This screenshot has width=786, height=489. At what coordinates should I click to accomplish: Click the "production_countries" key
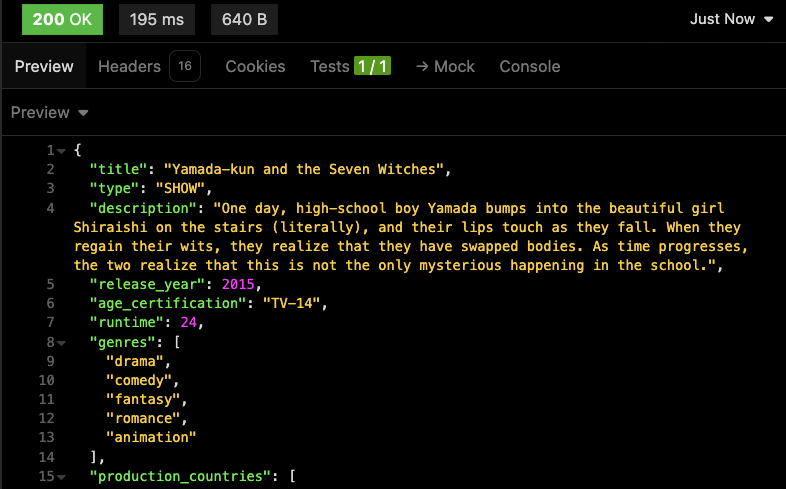coord(180,476)
